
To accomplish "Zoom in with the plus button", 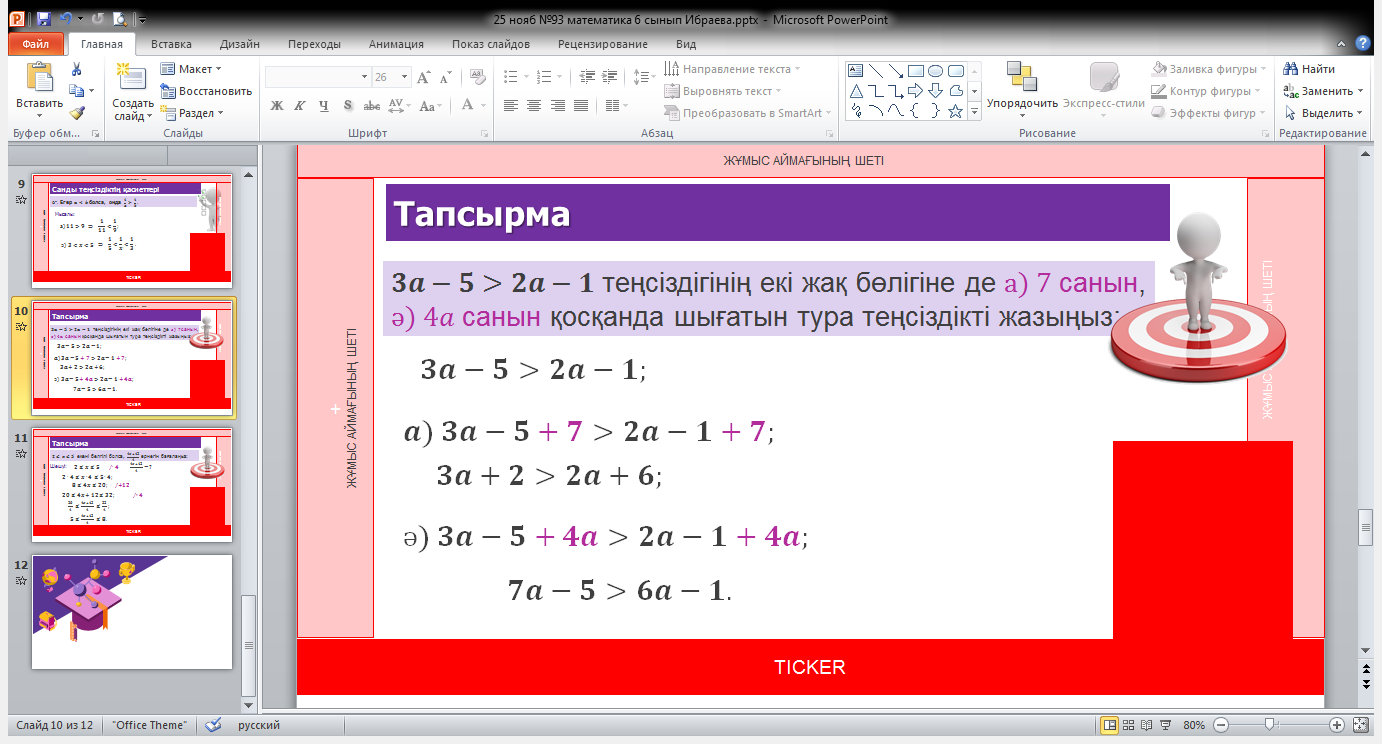I will click(x=1337, y=725).
